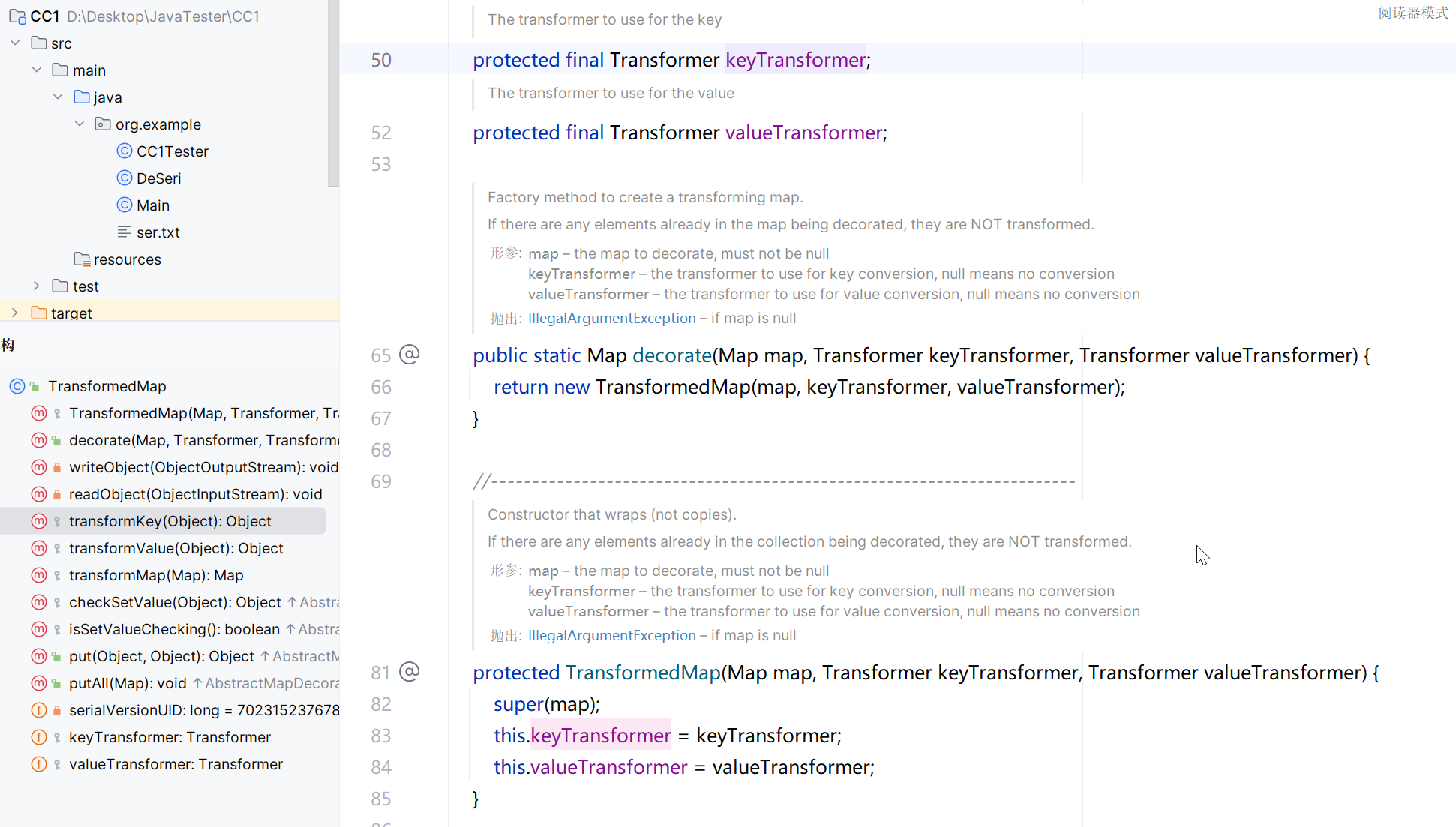Viewport: 1456px width, 827px height.
Task: Click the gutter @ icon at line 81
Action: (x=409, y=671)
